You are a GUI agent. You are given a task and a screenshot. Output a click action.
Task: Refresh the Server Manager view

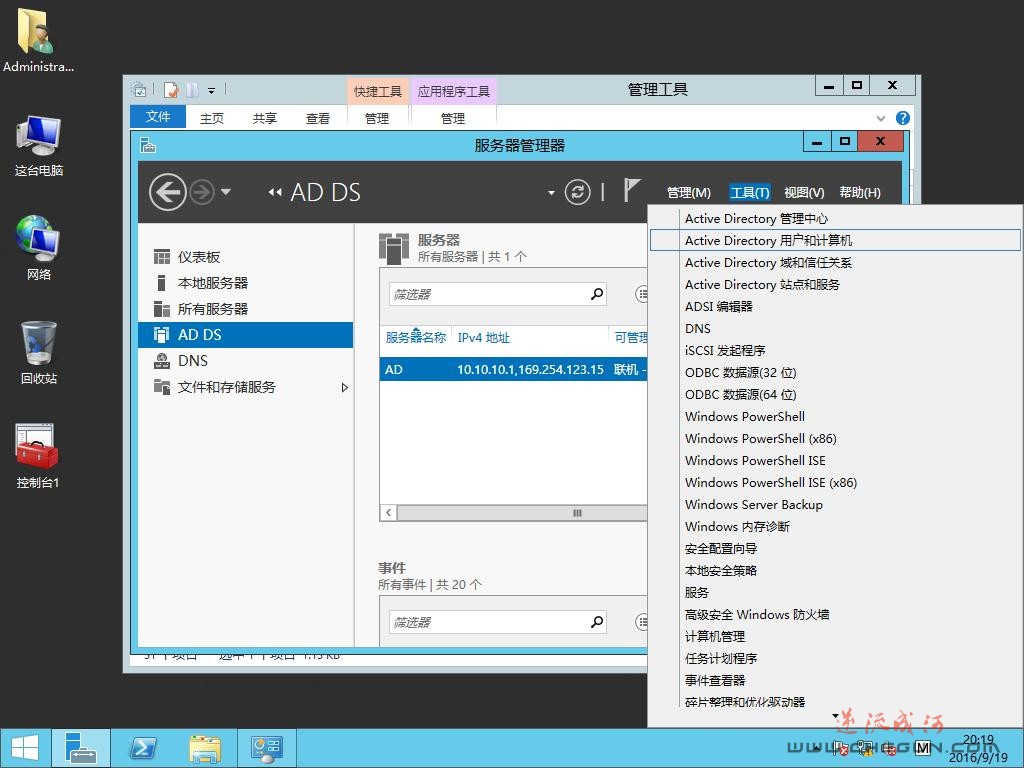click(x=577, y=192)
